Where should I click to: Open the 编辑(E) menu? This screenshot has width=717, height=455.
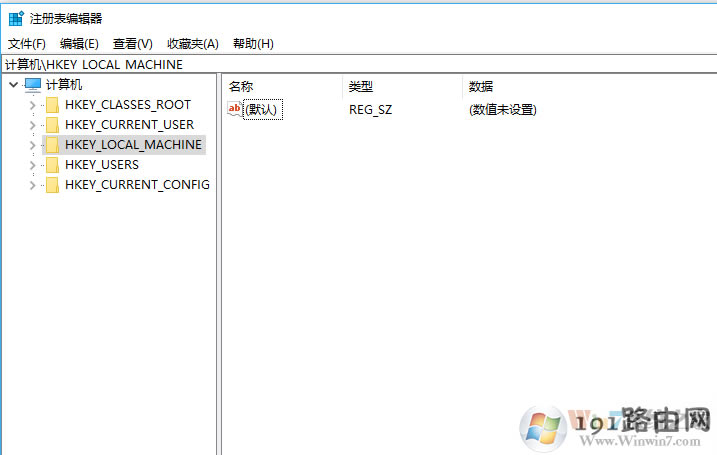click(x=79, y=44)
